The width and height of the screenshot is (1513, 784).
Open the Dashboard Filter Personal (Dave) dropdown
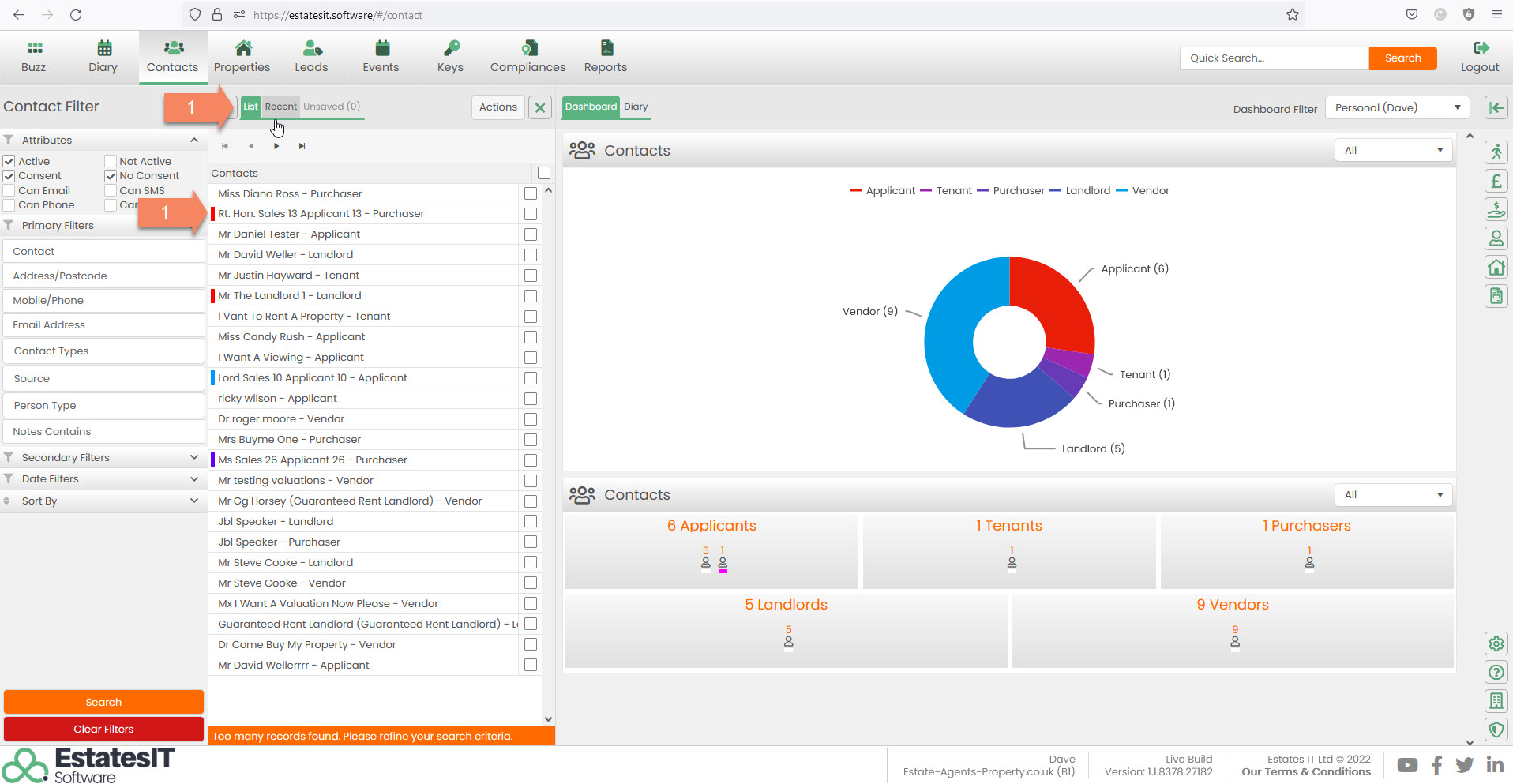pos(1397,107)
